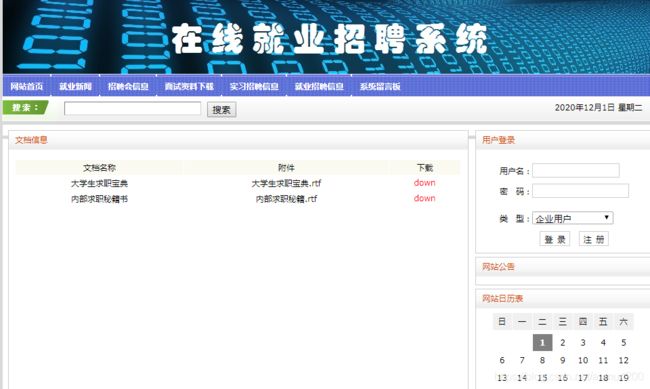
Task: Select day 5 in the calendar
Action: pos(623,343)
